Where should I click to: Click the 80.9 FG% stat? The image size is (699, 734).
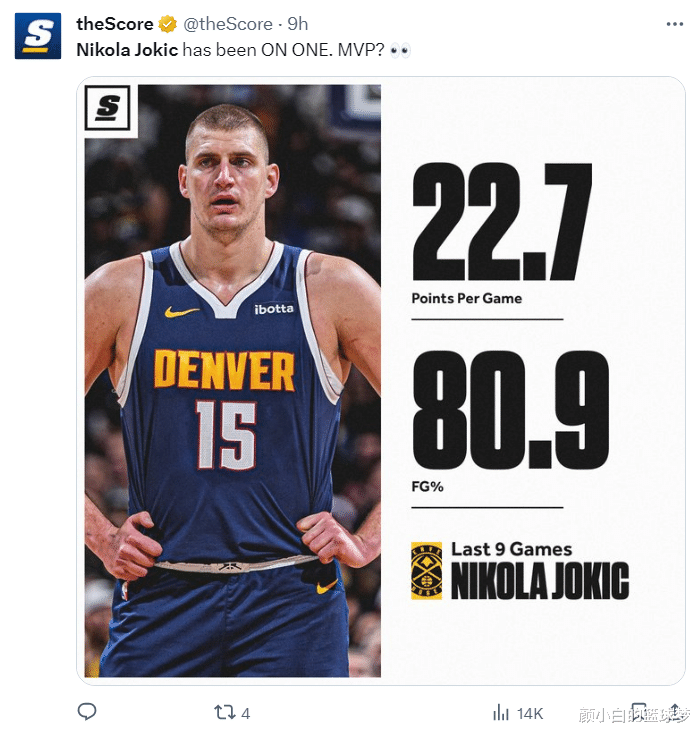point(509,421)
